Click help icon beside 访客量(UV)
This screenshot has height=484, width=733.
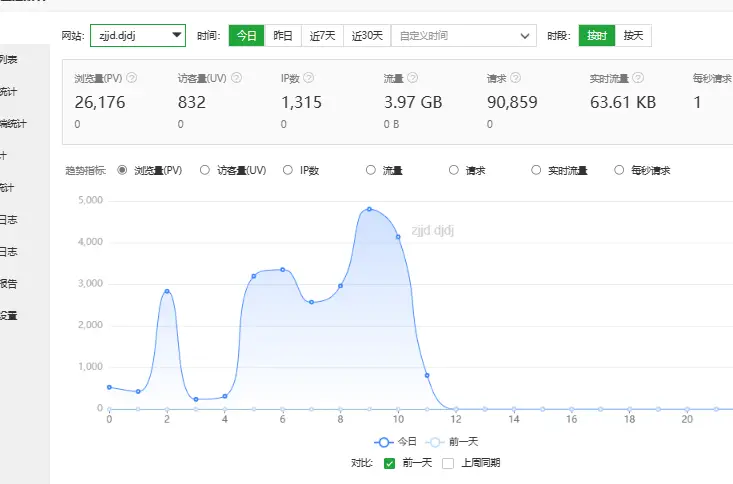pos(235,77)
